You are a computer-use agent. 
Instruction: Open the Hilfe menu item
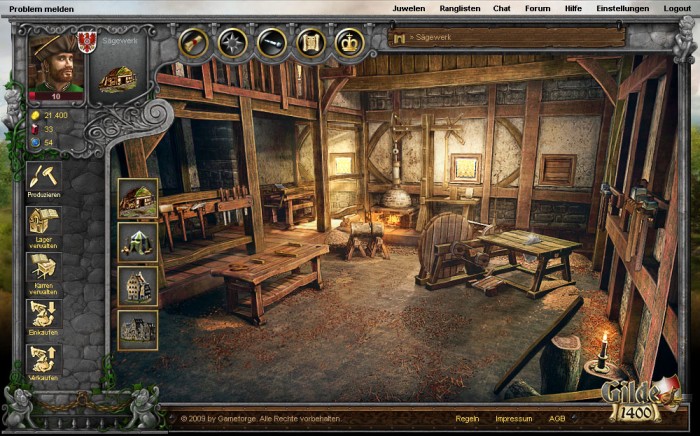pyautogui.click(x=573, y=8)
